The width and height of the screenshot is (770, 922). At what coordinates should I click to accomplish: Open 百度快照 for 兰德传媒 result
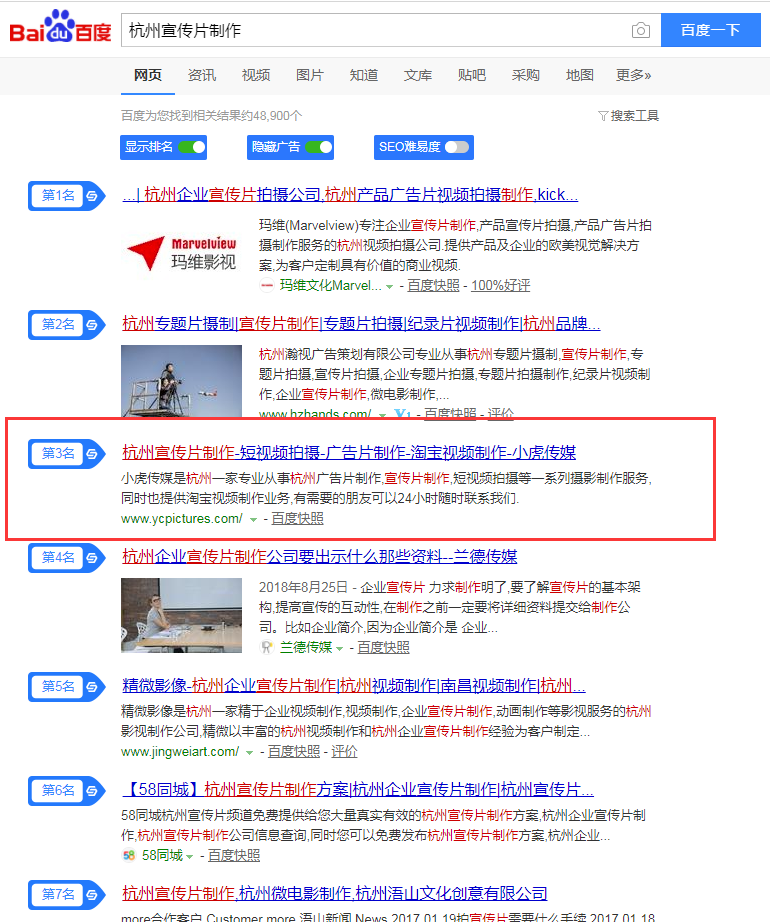(383, 647)
